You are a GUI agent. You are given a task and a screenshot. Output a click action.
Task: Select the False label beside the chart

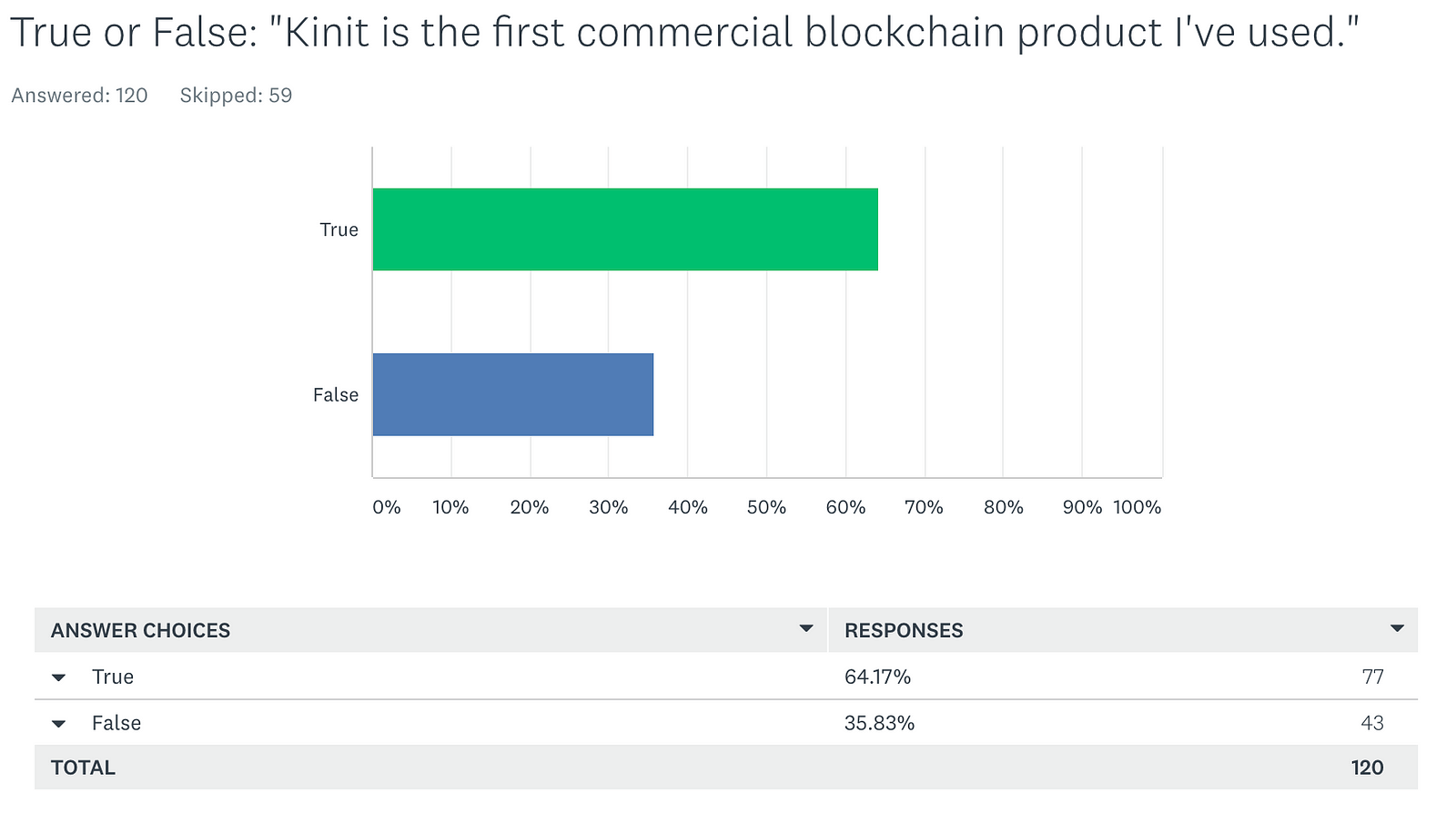point(336,395)
